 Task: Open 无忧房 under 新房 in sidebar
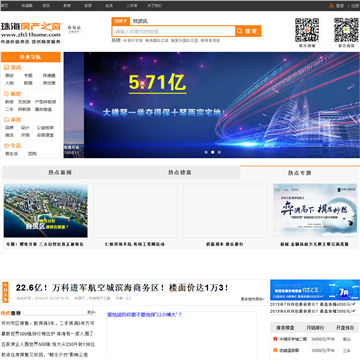24,102
